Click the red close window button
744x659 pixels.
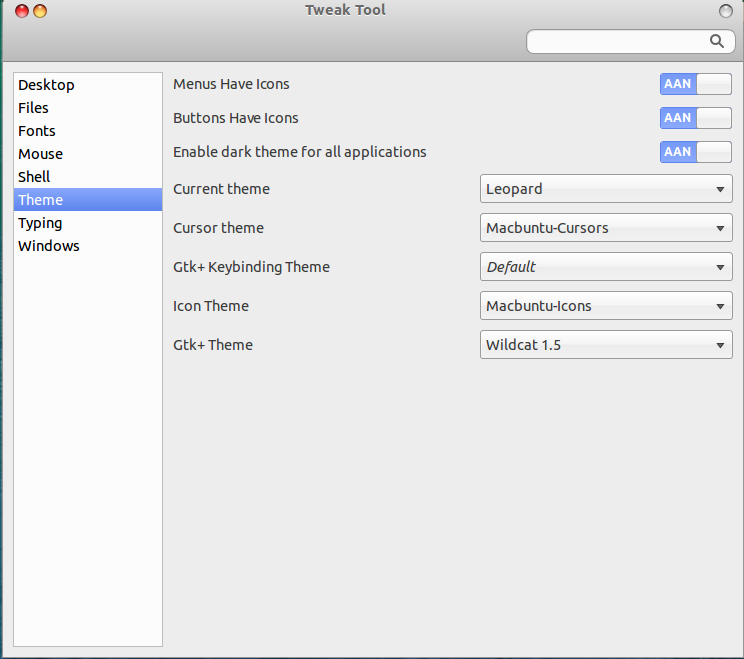pos(22,11)
